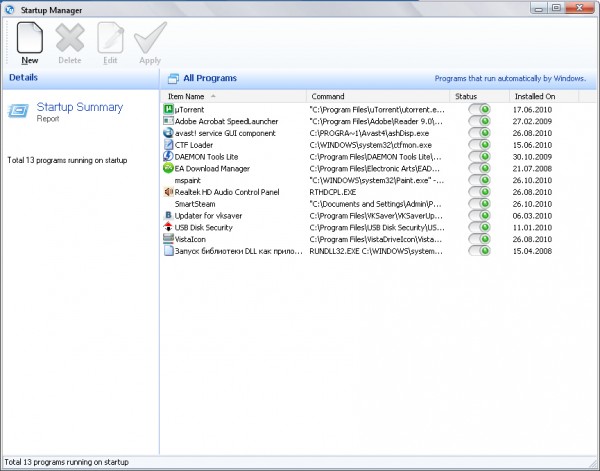Open the Startup Summary report link
Viewport: 600px width, 471px height.
[x=80, y=107]
